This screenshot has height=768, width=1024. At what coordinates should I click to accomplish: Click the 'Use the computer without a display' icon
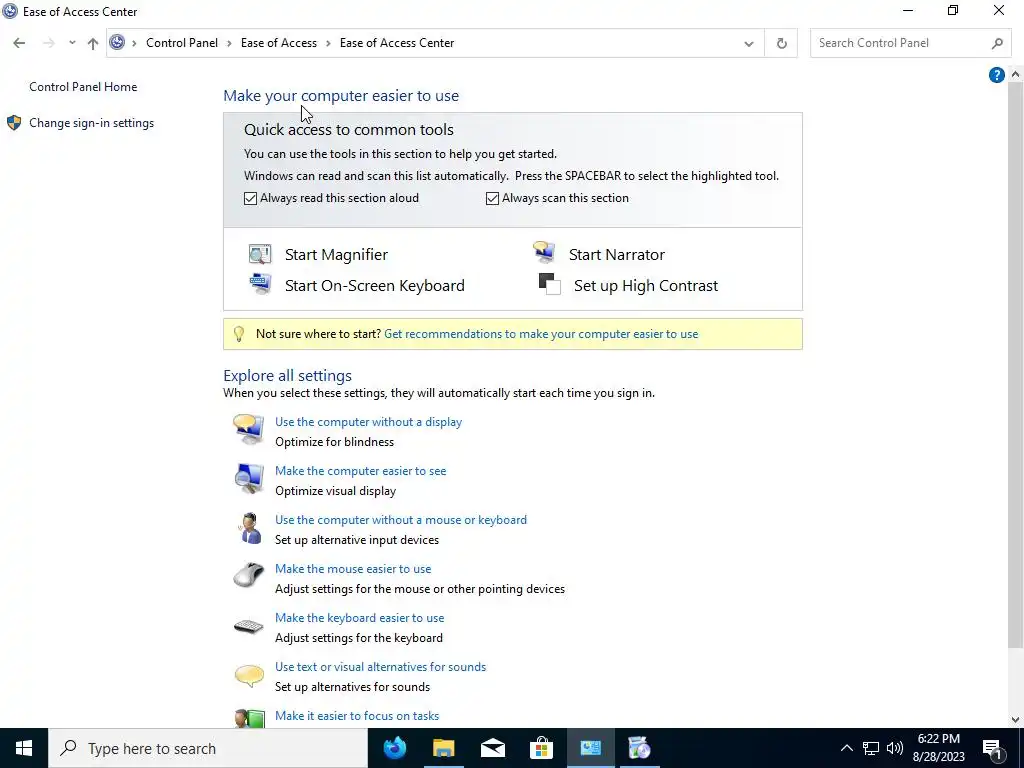[x=249, y=429]
